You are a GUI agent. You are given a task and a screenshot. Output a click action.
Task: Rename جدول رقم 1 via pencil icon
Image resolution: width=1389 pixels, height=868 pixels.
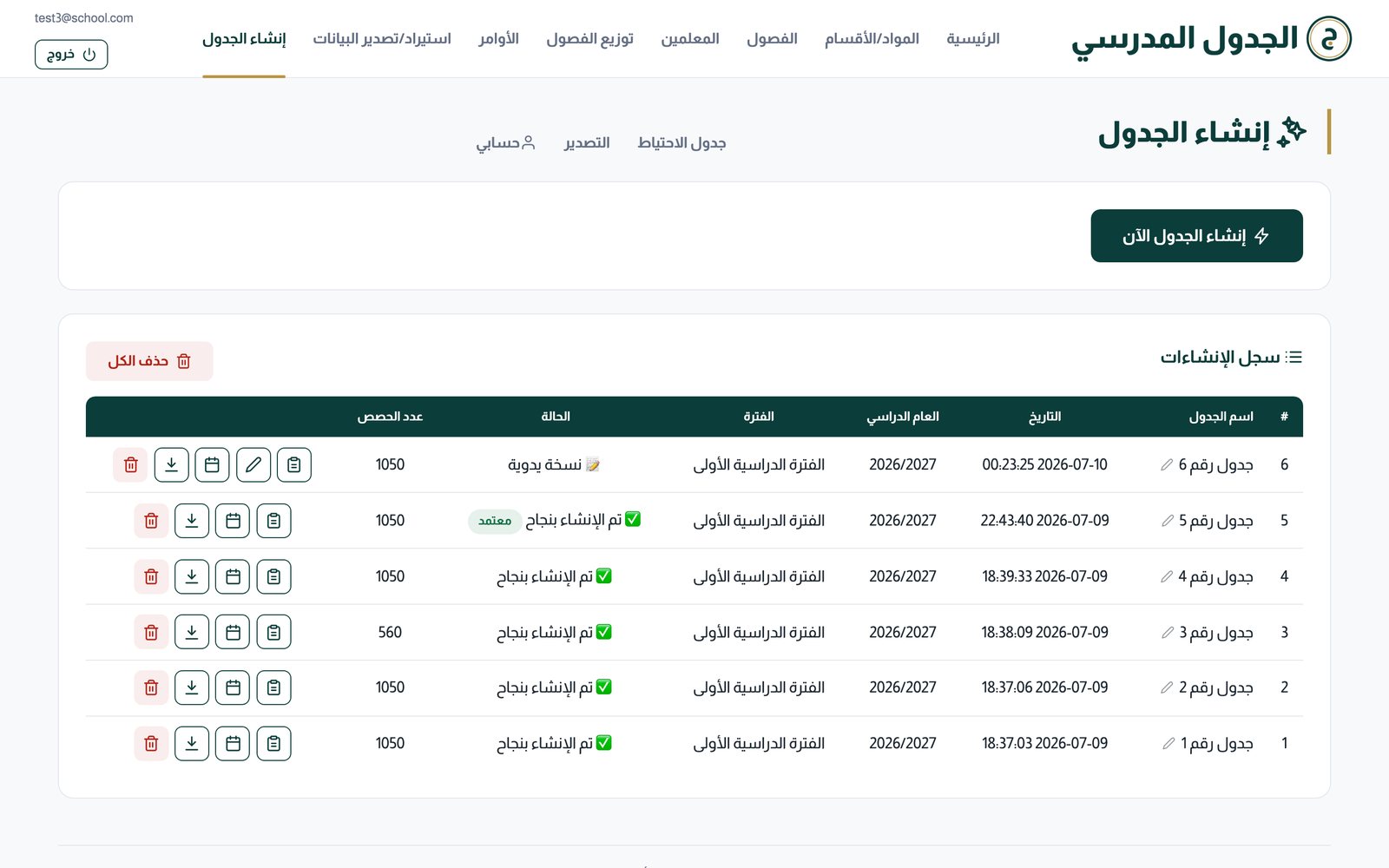click(1168, 744)
